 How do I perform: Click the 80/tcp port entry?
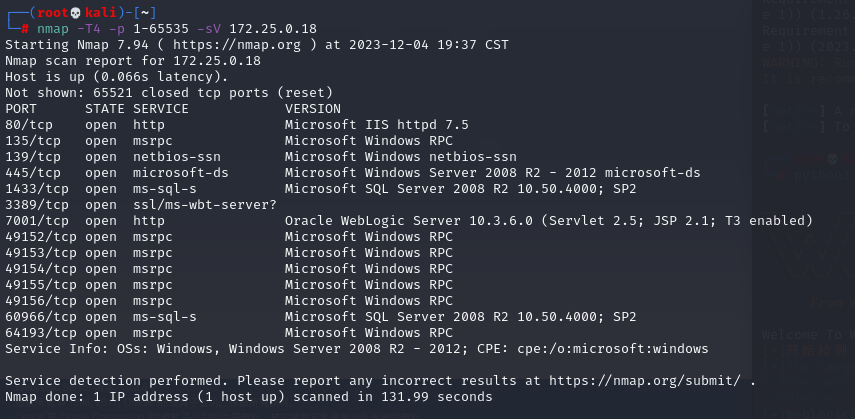[x=29, y=125]
